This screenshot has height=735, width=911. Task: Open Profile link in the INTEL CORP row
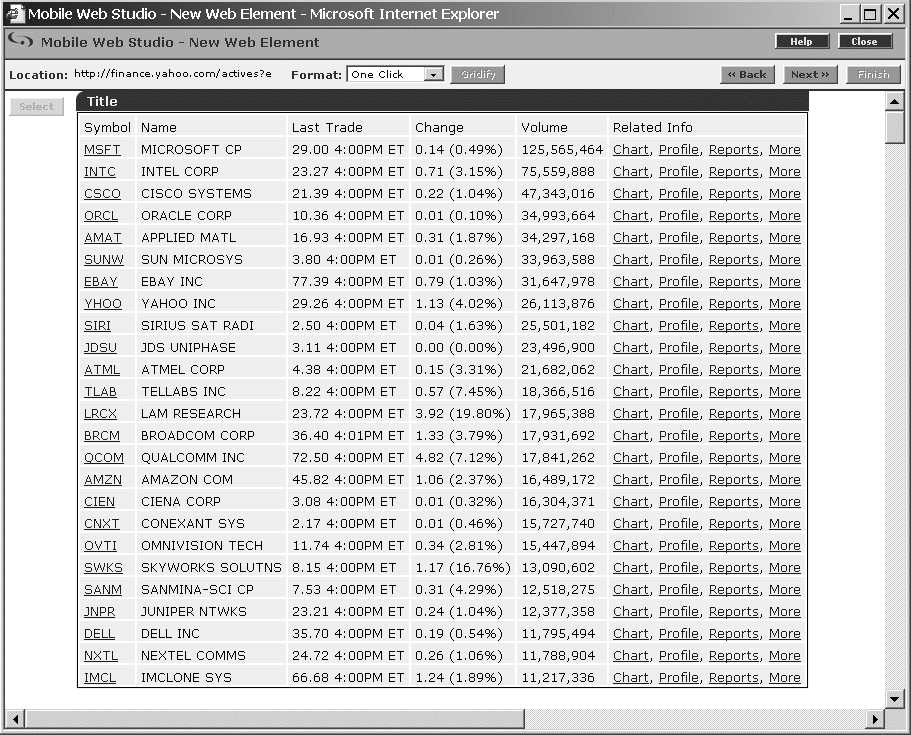click(x=679, y=171)
